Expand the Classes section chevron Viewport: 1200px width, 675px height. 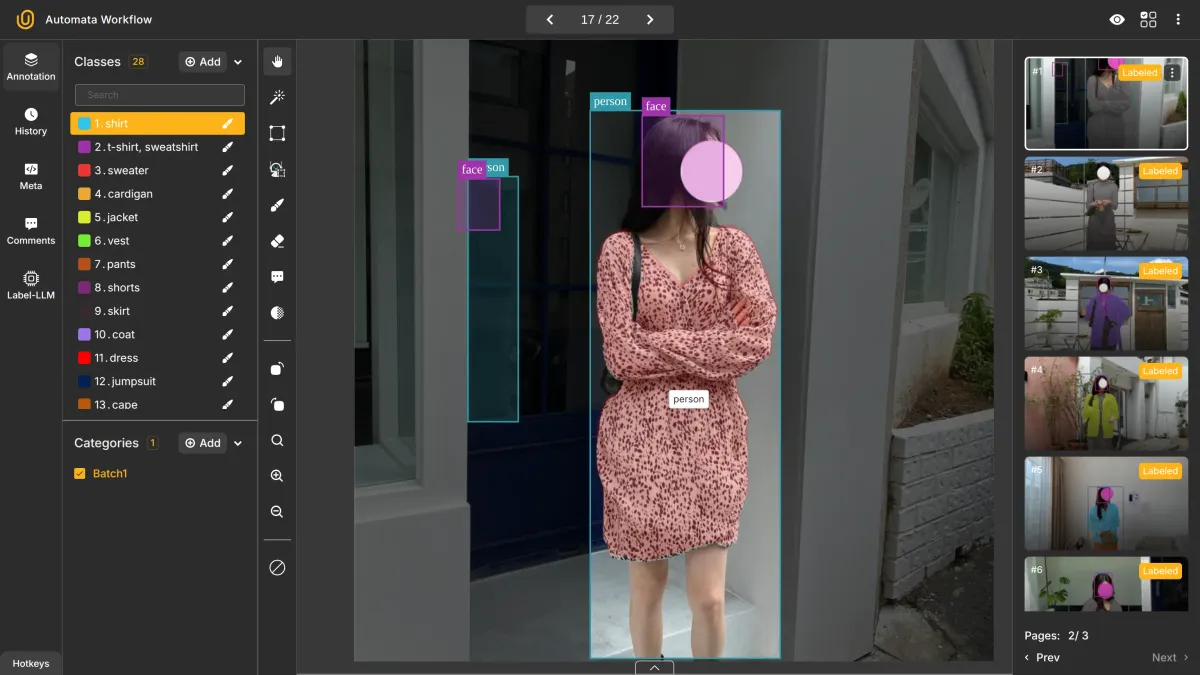point(238,62)
